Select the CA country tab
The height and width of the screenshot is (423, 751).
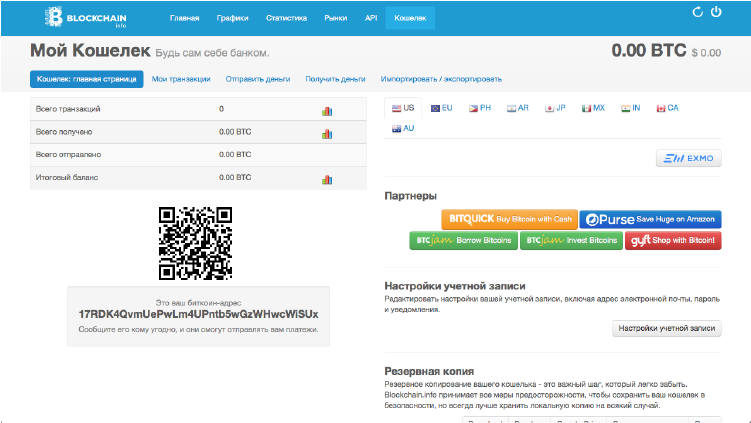(x=667, y=108)
